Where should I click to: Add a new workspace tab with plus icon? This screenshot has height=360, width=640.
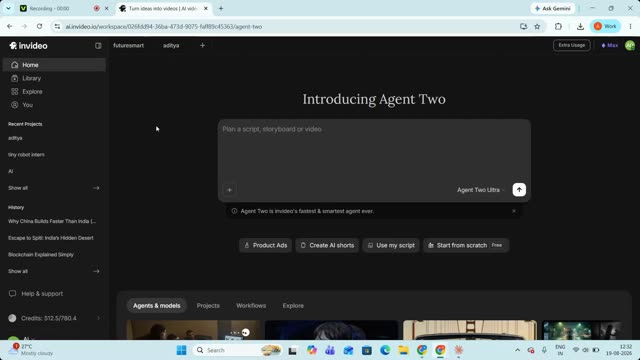[202, 46]
